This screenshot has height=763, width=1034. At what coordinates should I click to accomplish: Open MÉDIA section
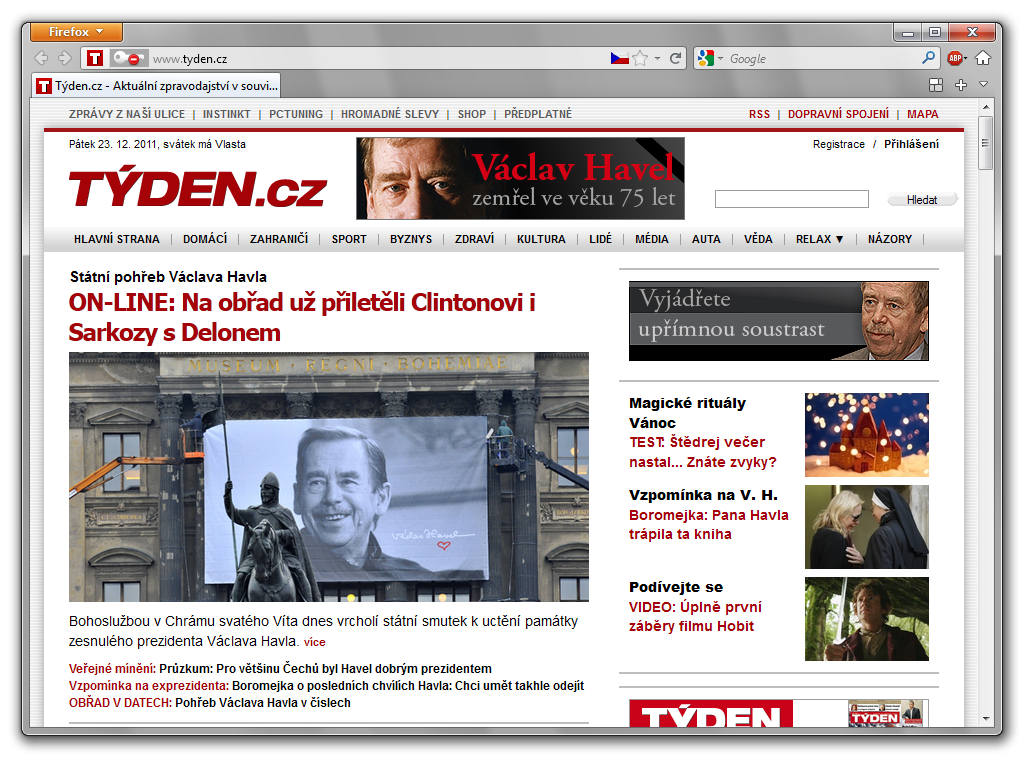point(652,239)
